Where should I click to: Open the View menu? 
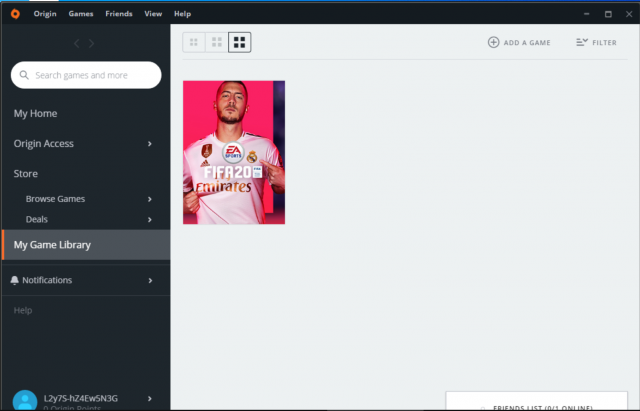153,14
